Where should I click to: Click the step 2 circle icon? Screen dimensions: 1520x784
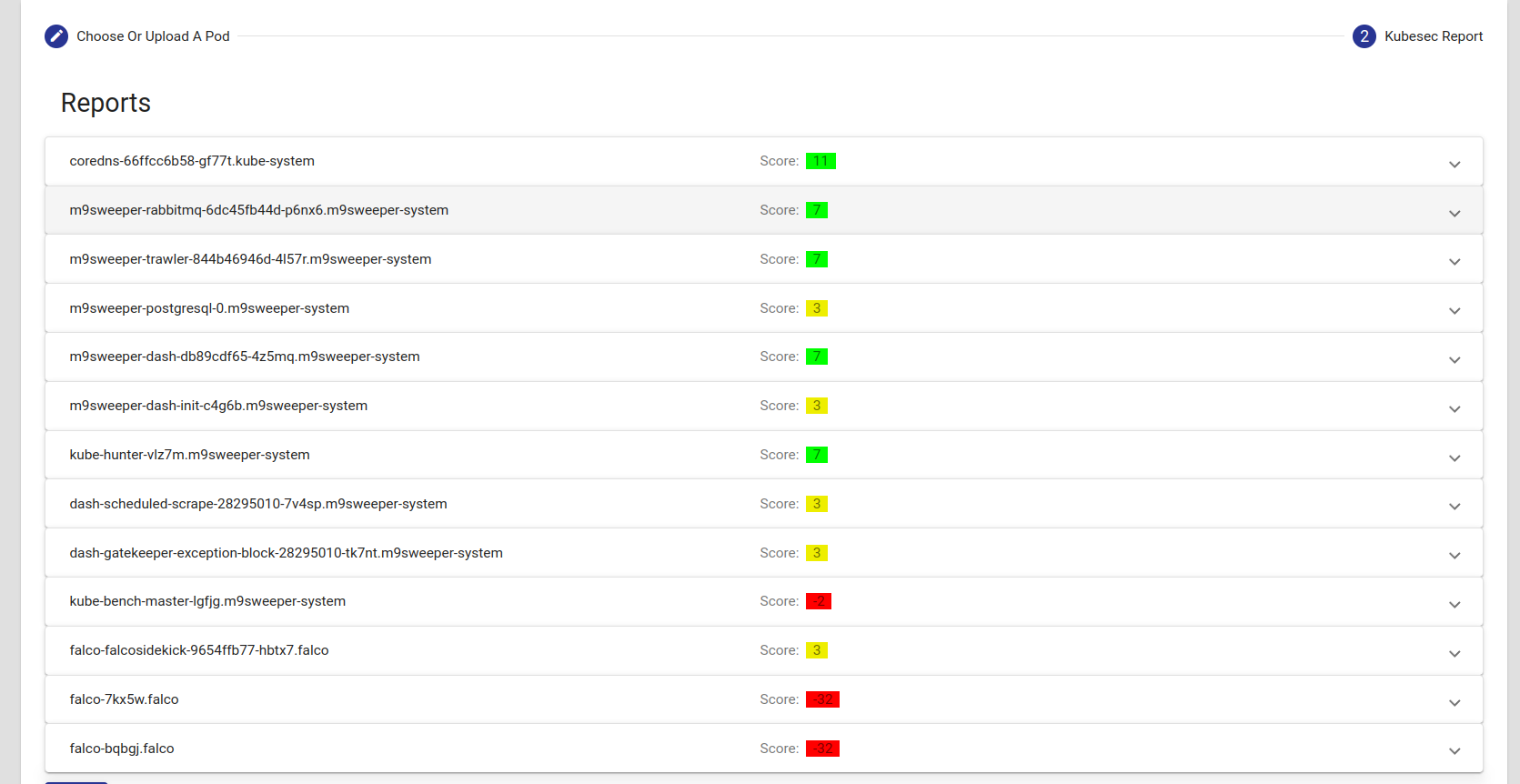(x=1364, y=36)
